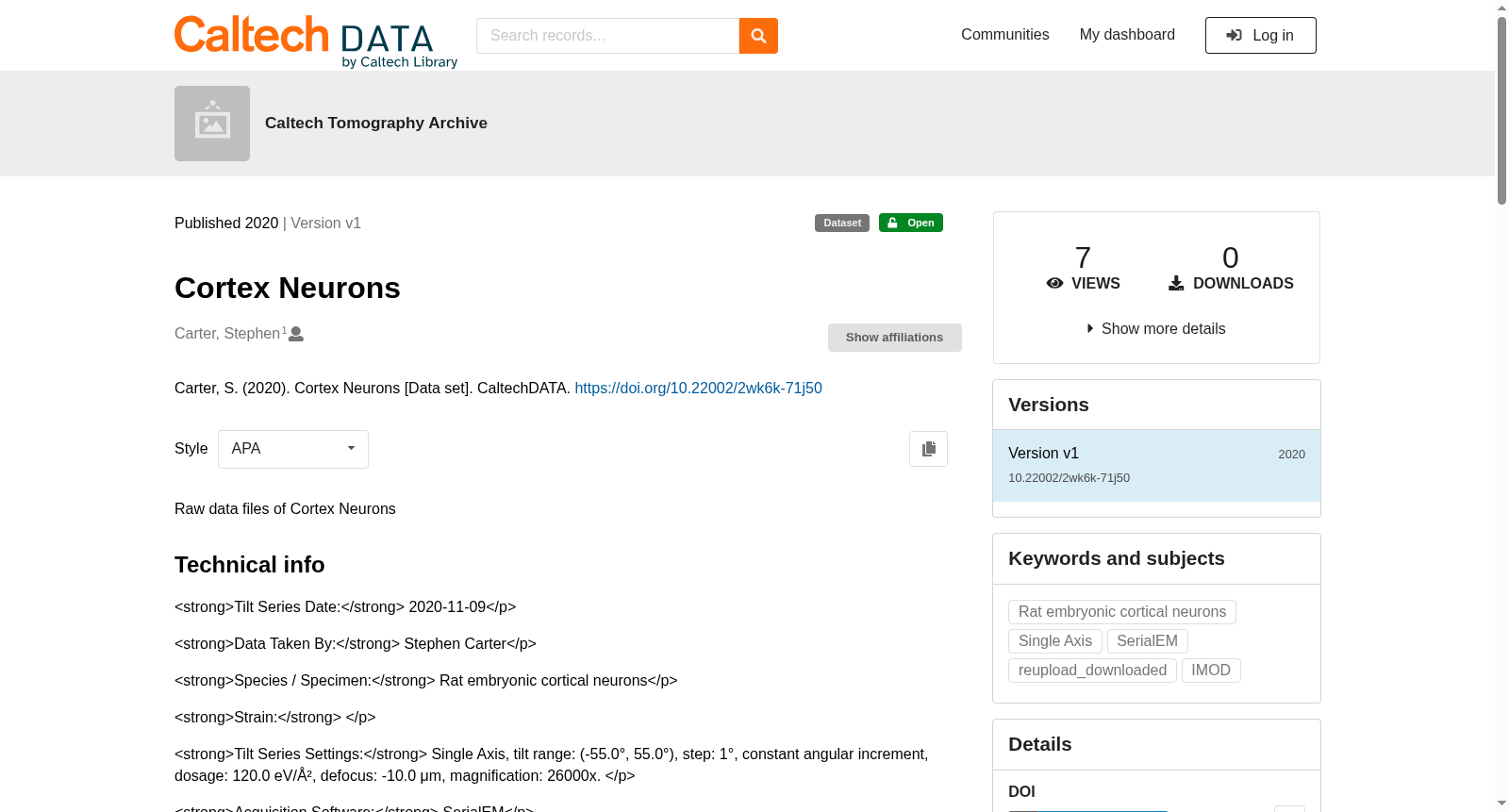Viewport: 1509px width, 812px height.
Task: Toggle Show affiliations
Action: (895, 338)
